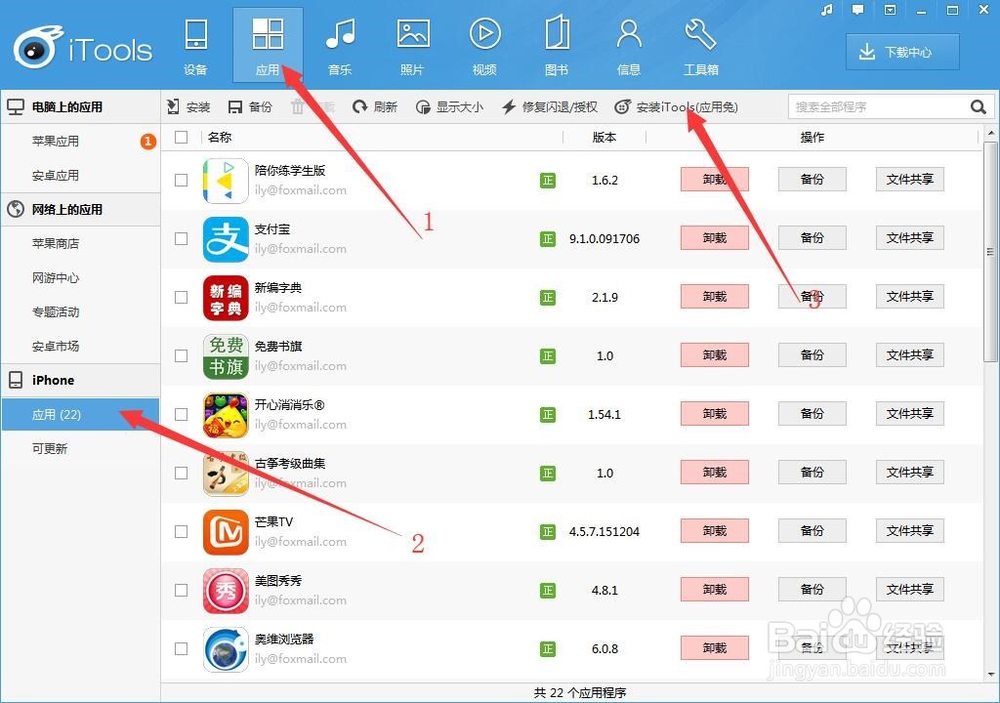The image size is (1000, 703).
Task: Select 安卓应用 in the sidebar
Action: (80, 175)
